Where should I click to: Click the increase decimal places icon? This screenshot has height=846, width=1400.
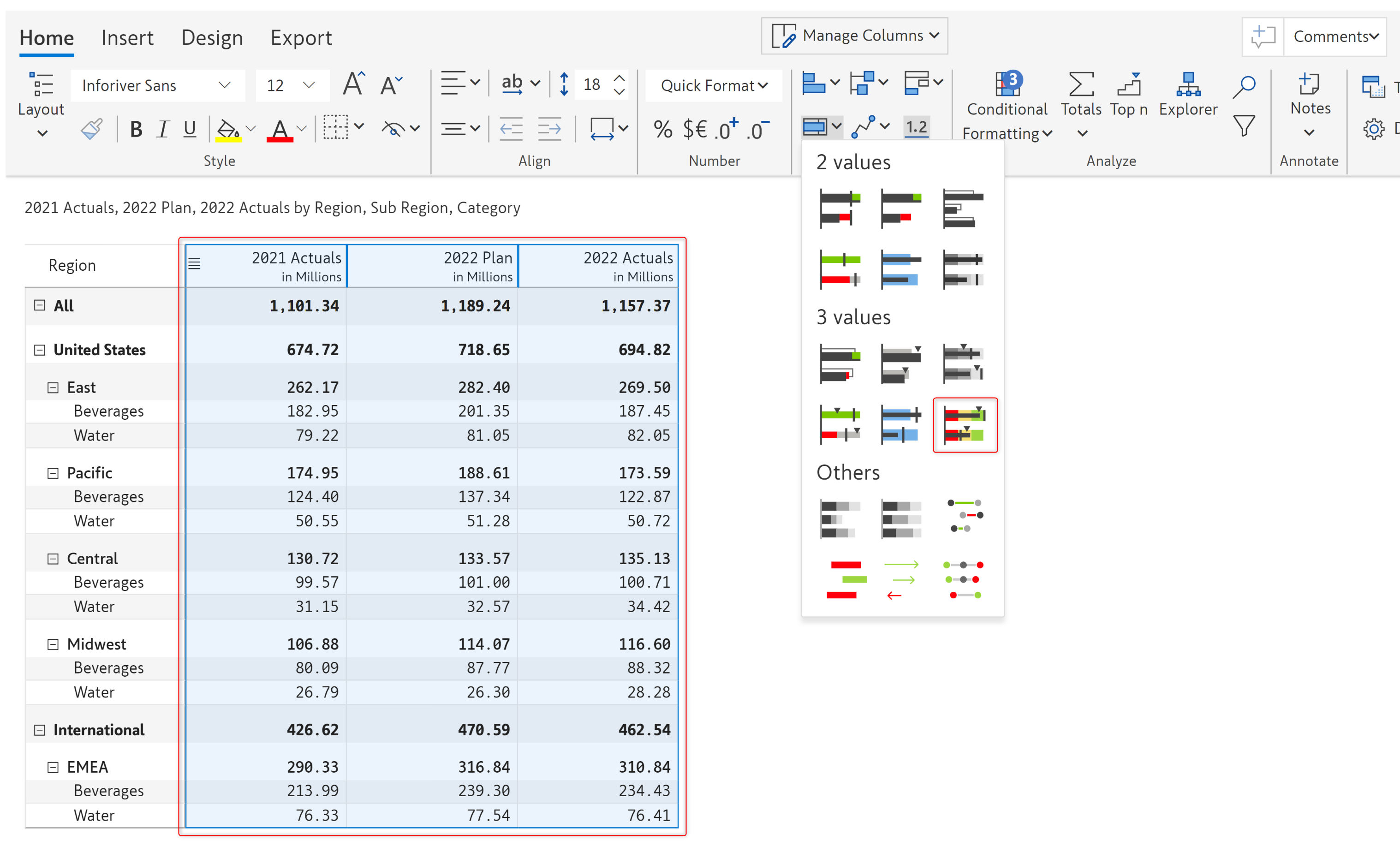727,130
